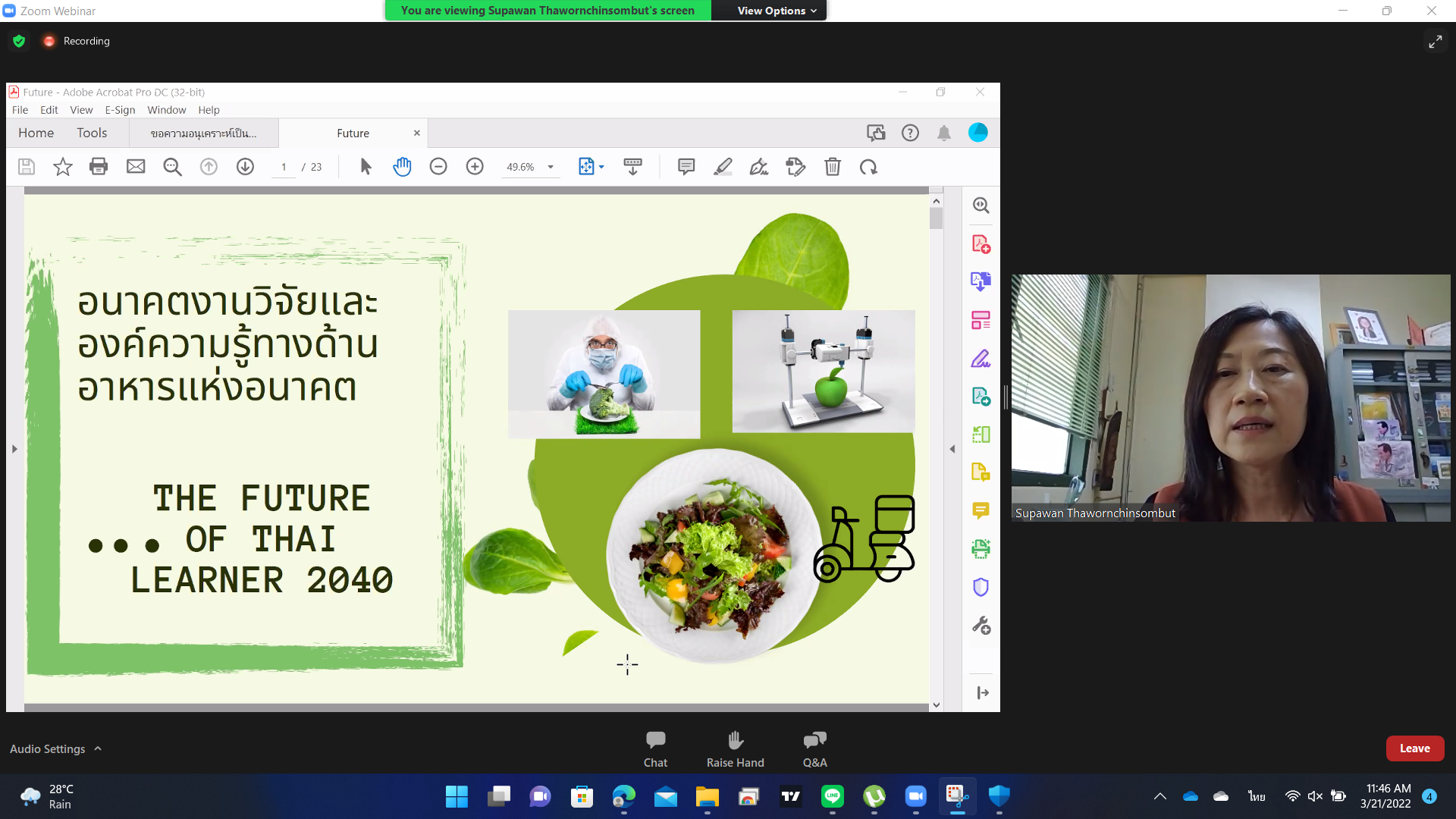Select the Hand pan tool in Acrobat

click(x=402, y=167)
